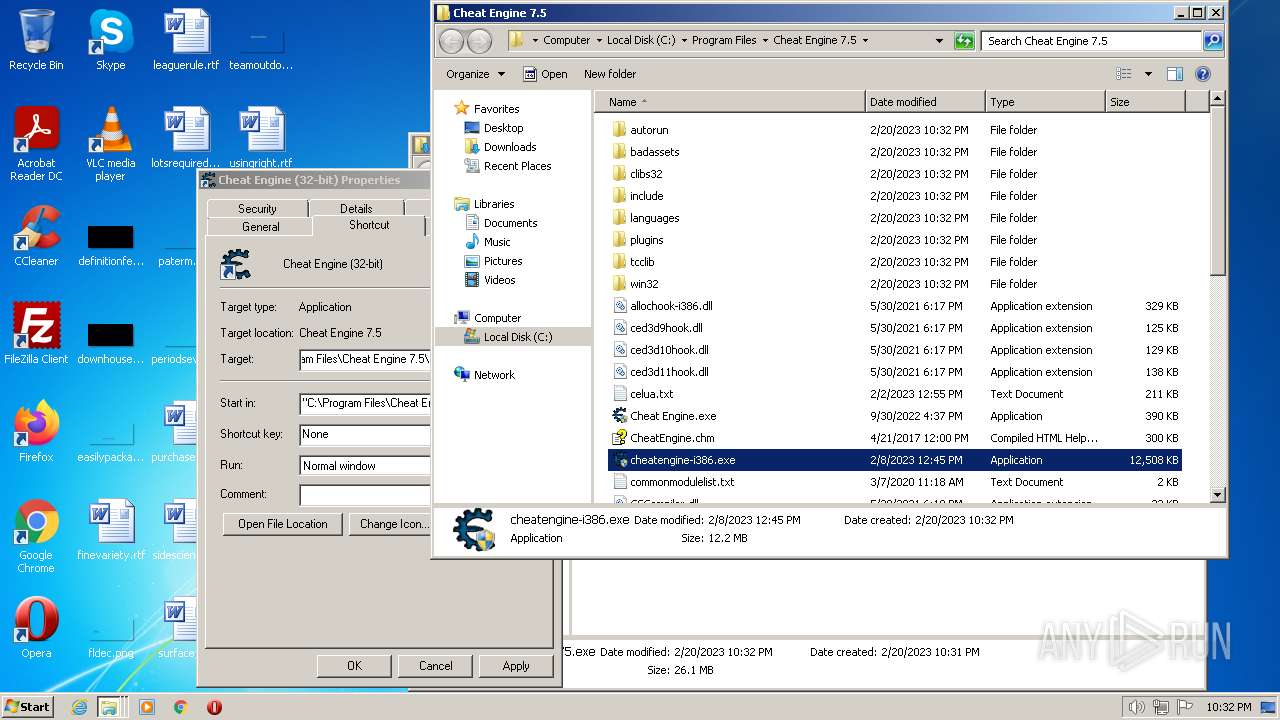Open Action Center flag tray icon
Screen dimensions: 1280x720
click(x=1185, y=707)
